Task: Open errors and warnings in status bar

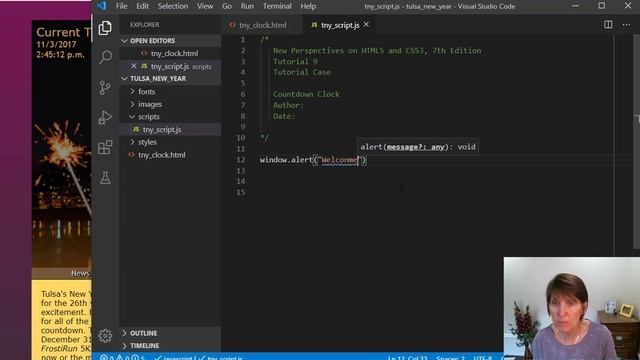Action: [x=122, y=358]
